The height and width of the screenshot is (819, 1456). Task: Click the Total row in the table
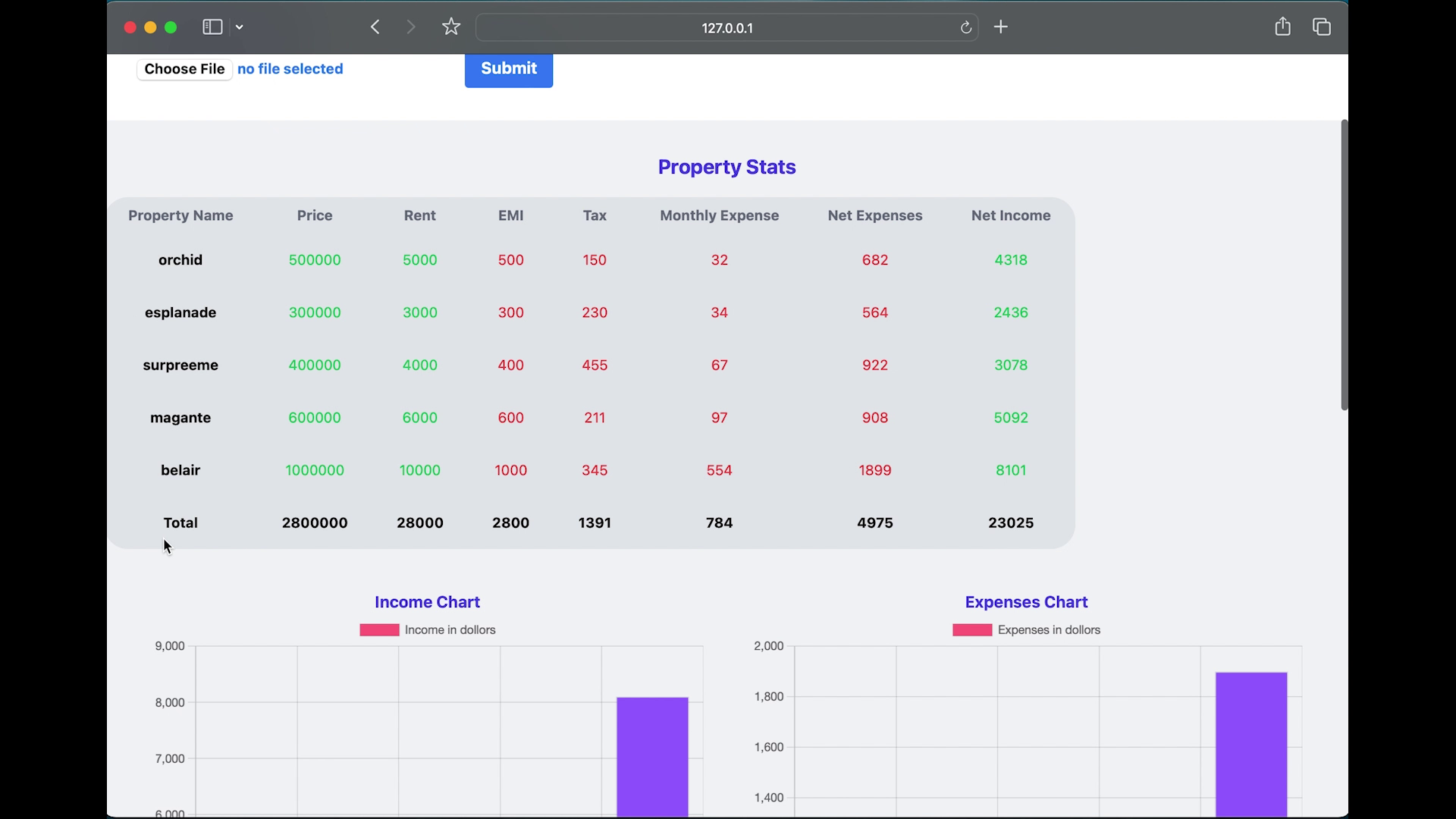point(180,522)
